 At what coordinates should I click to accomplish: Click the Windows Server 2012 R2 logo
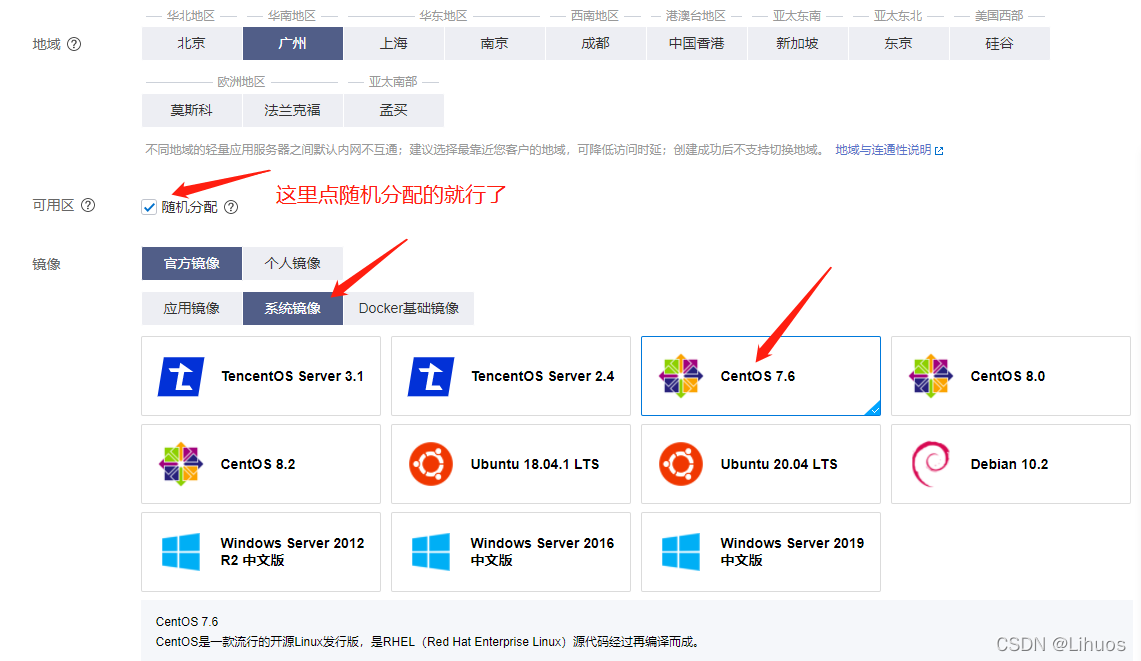180,552
